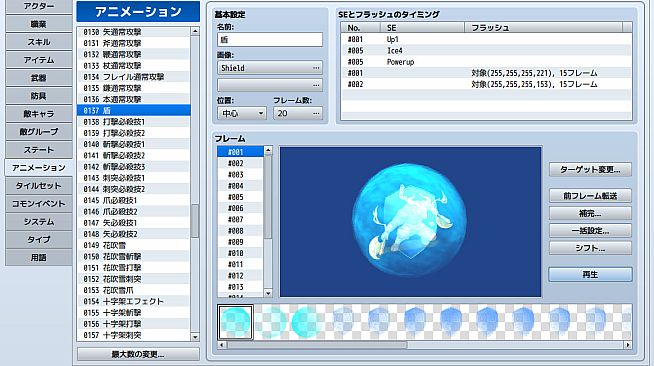Image resolution: width=654 pixels, height=366 pixels.
Task: Open the アクター database tab
Action: pos(39,6)
